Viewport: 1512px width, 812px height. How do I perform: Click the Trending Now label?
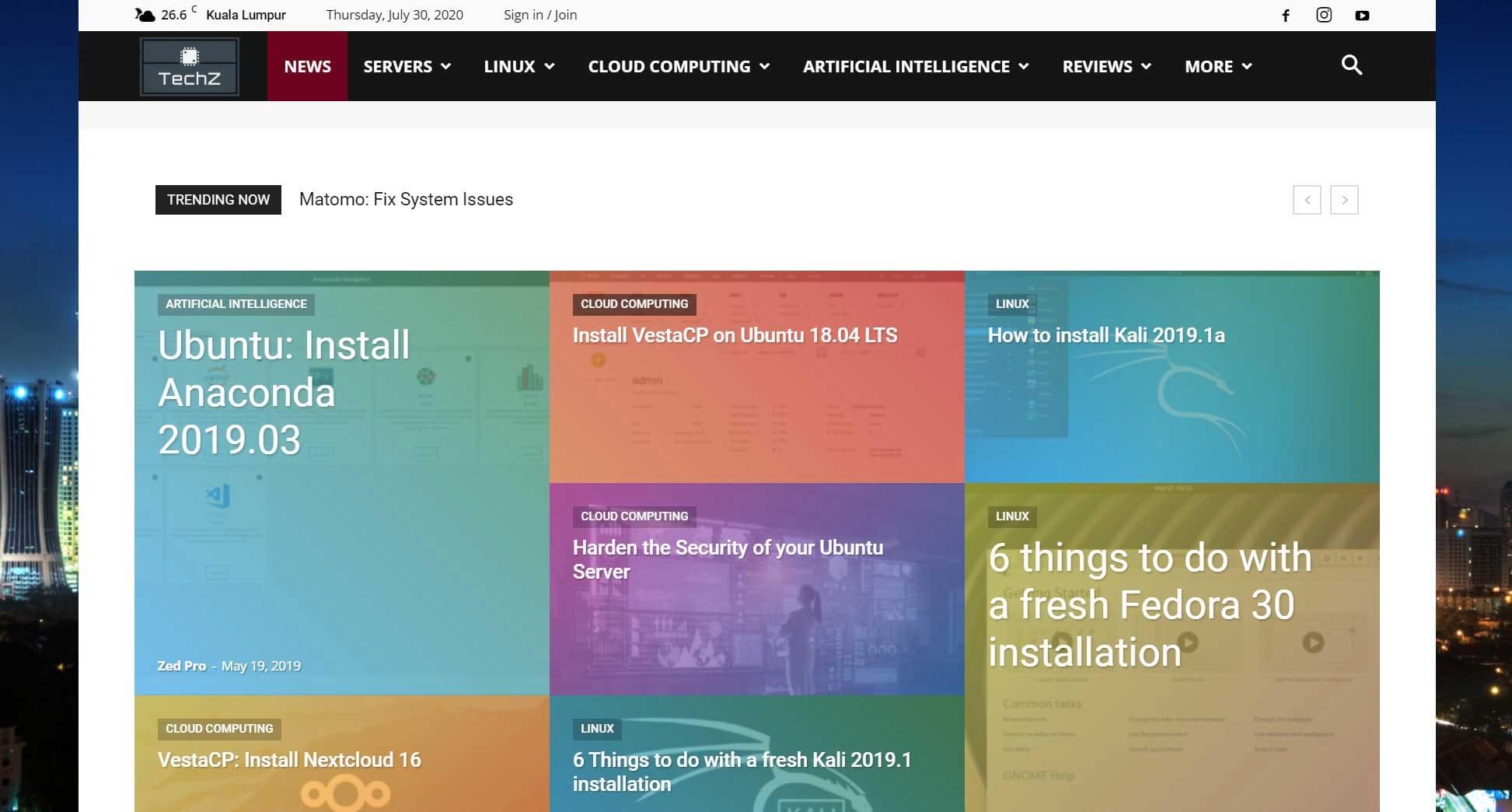point(218,200)
